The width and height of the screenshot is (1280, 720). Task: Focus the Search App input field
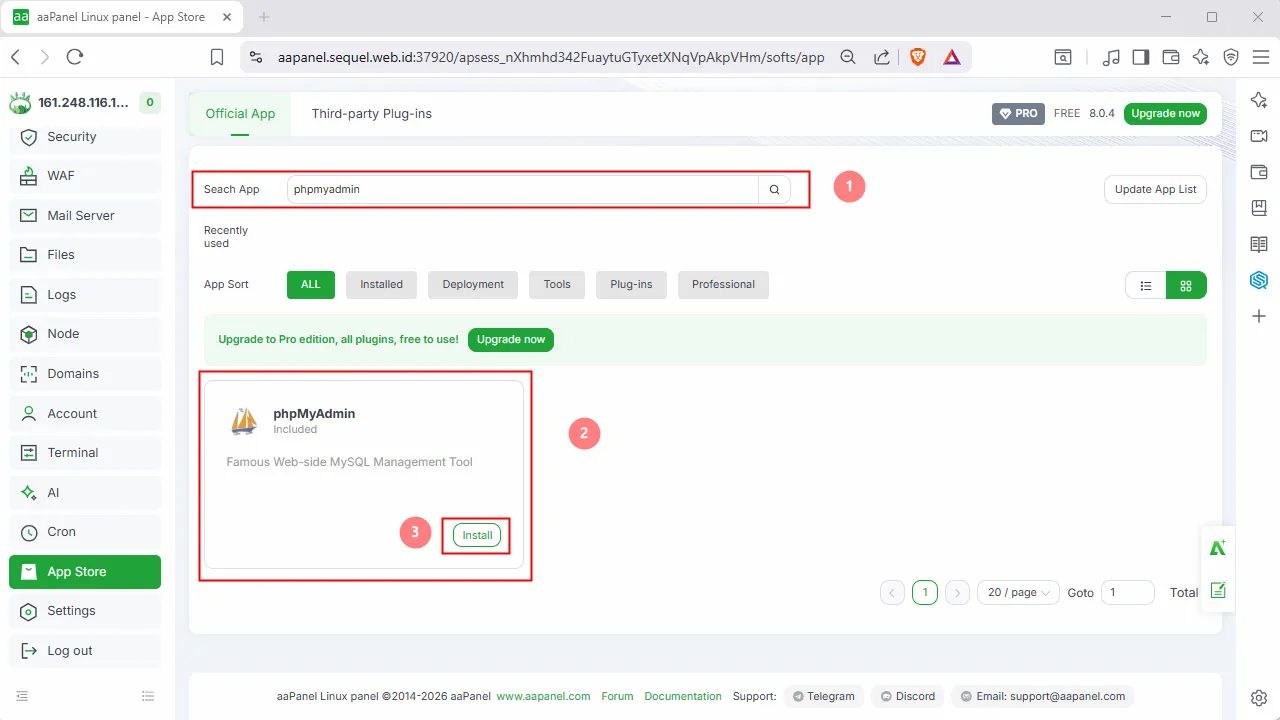[x=523, y=189]
